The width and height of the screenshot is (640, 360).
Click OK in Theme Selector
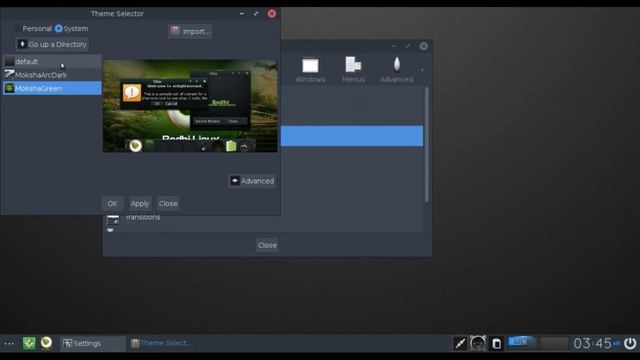(112, 203)
